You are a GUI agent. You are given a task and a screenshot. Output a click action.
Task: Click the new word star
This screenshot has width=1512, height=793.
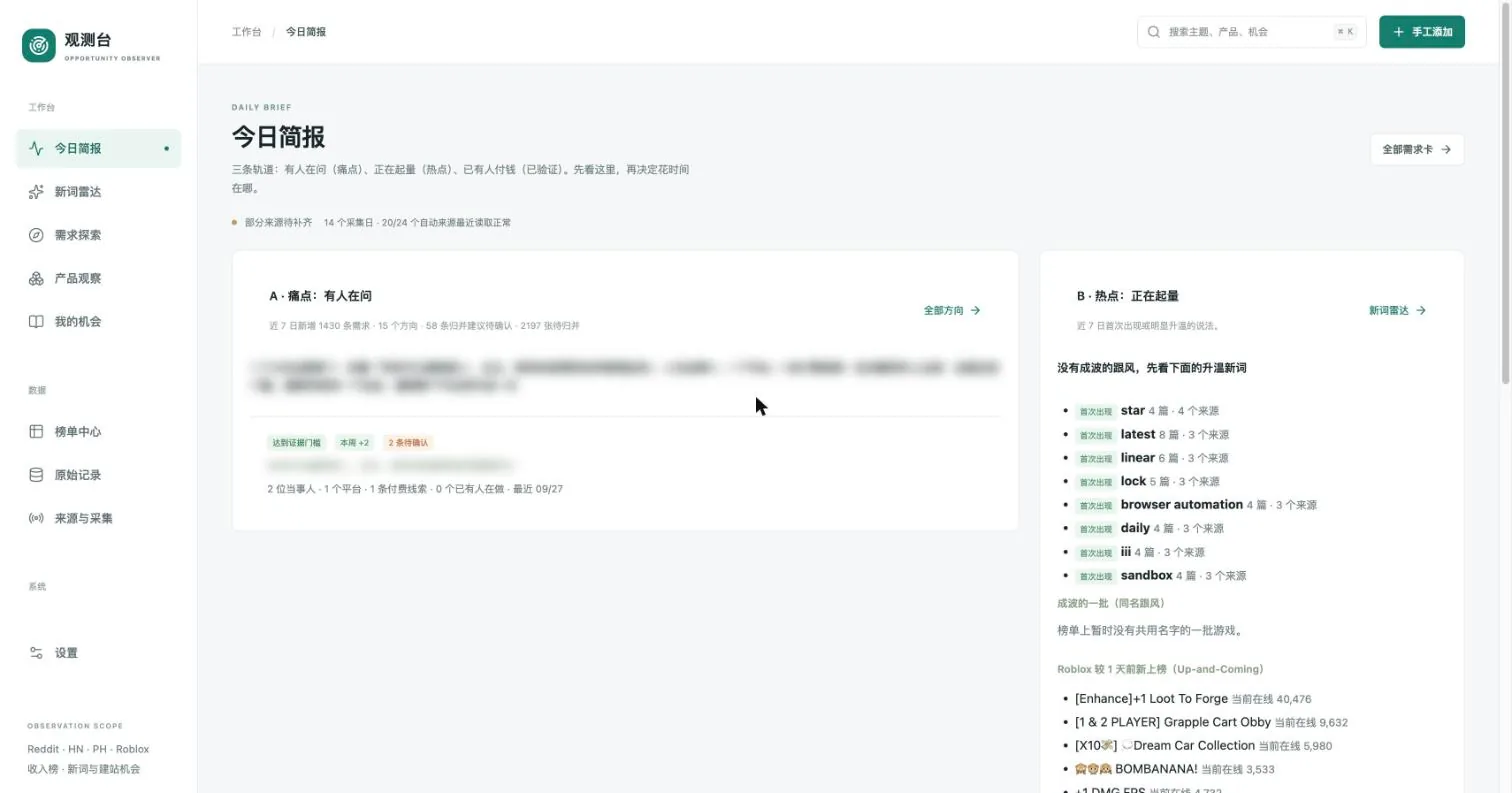(1132, 411)
